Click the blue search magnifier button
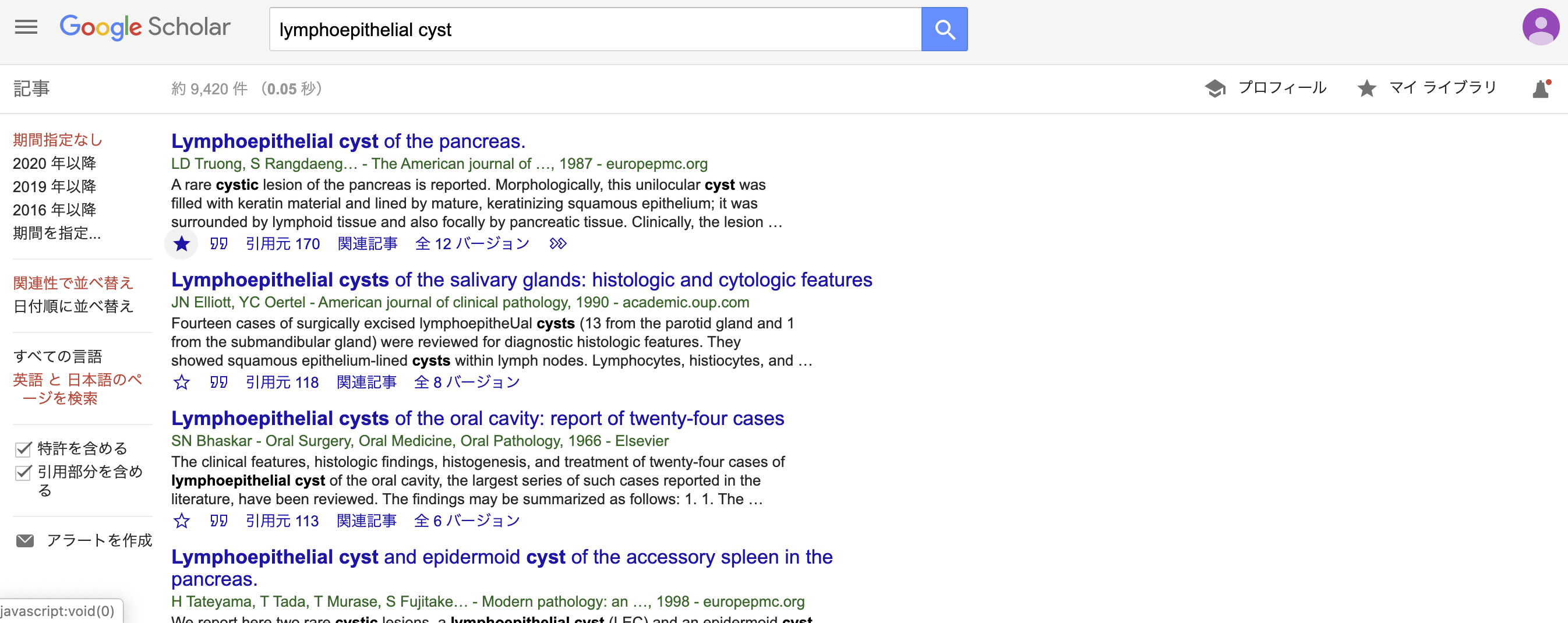The image size is (1568, 623). click(x=944, y=29)
